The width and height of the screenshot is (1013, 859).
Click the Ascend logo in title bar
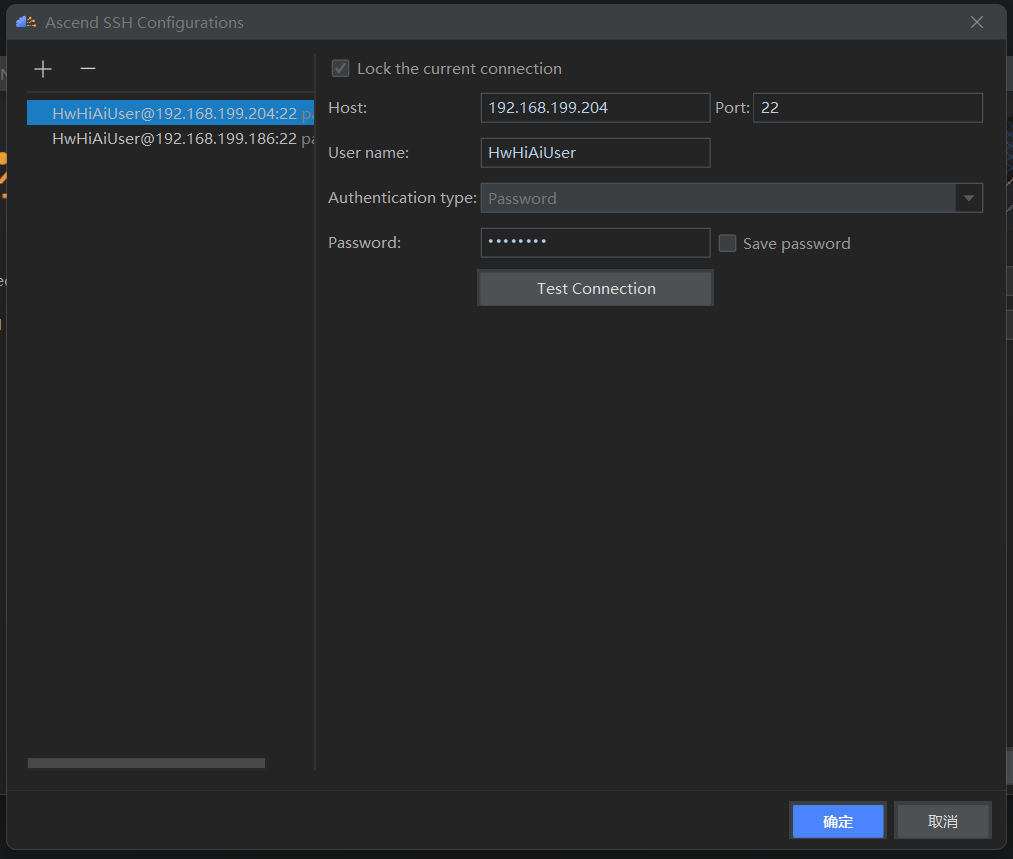[26, 22]
